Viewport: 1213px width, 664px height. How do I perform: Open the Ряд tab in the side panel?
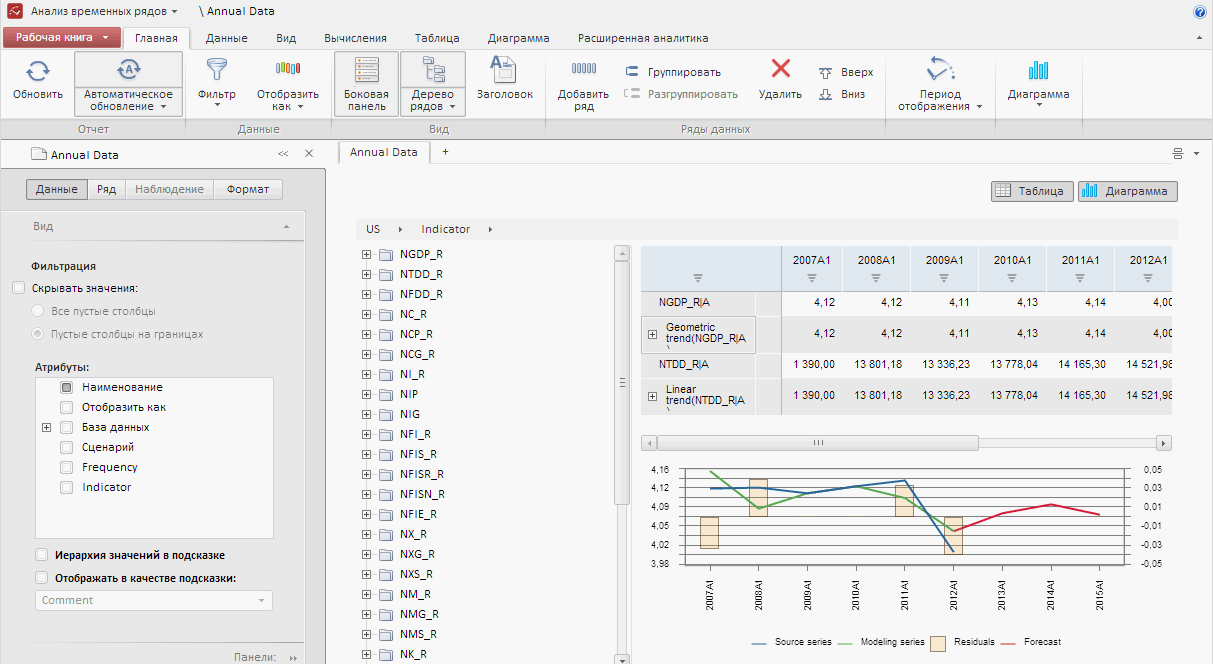tap(106, 189)
